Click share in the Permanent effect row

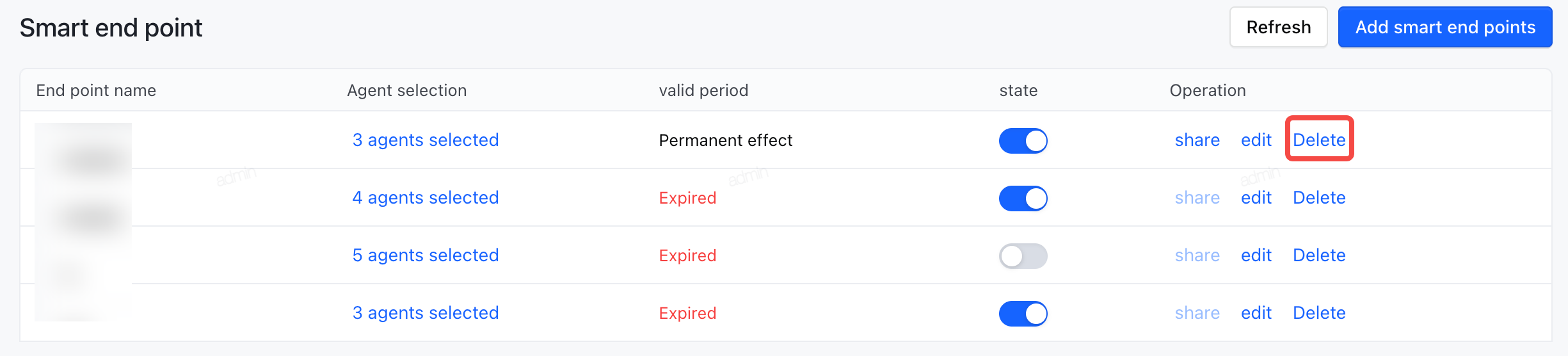(x=1197, y=140)
